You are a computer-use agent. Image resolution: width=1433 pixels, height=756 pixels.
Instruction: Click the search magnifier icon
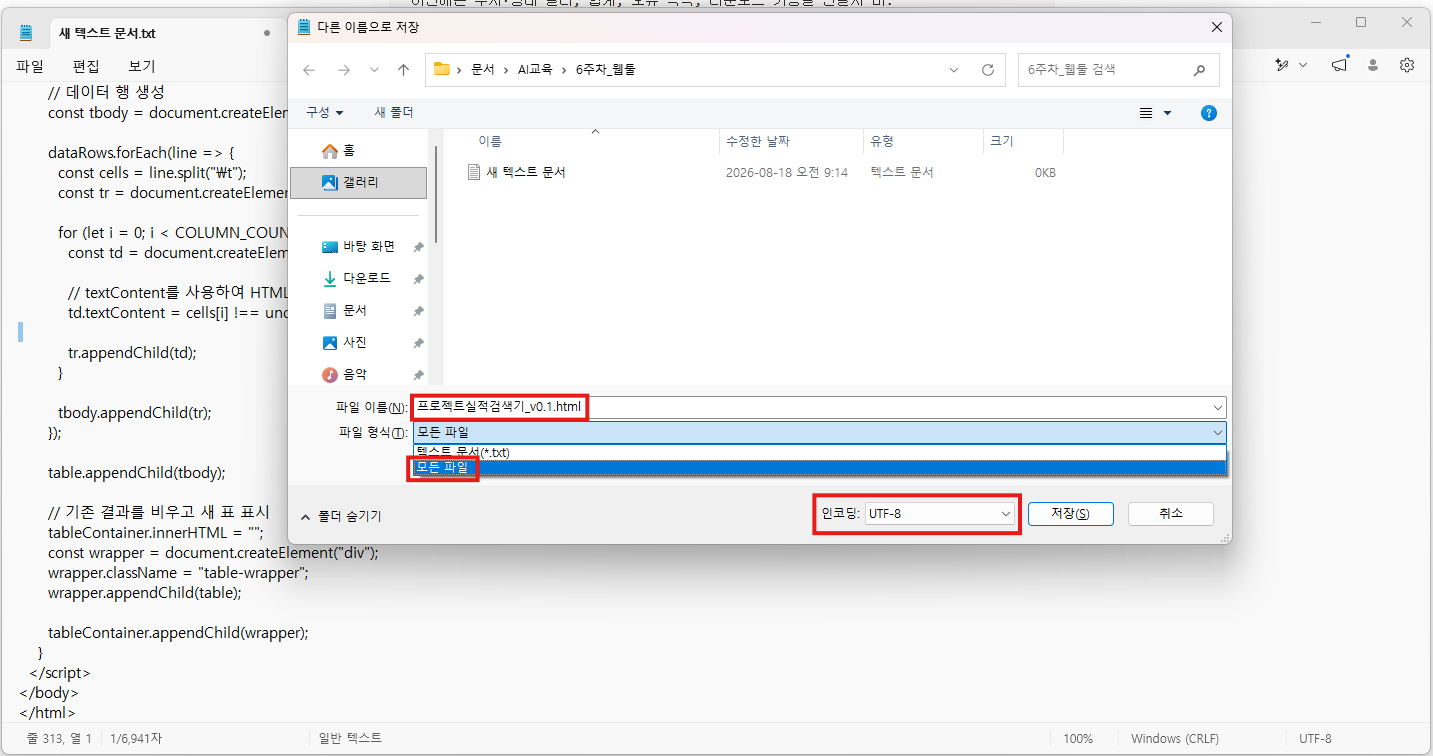[x=1200, y=70]
